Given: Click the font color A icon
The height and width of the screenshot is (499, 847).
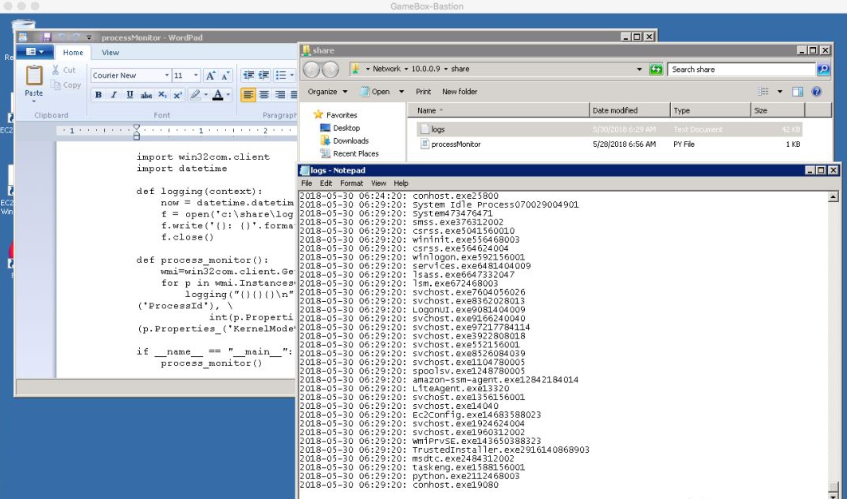Looking at the screenshot, I should (x=218, y=95).
